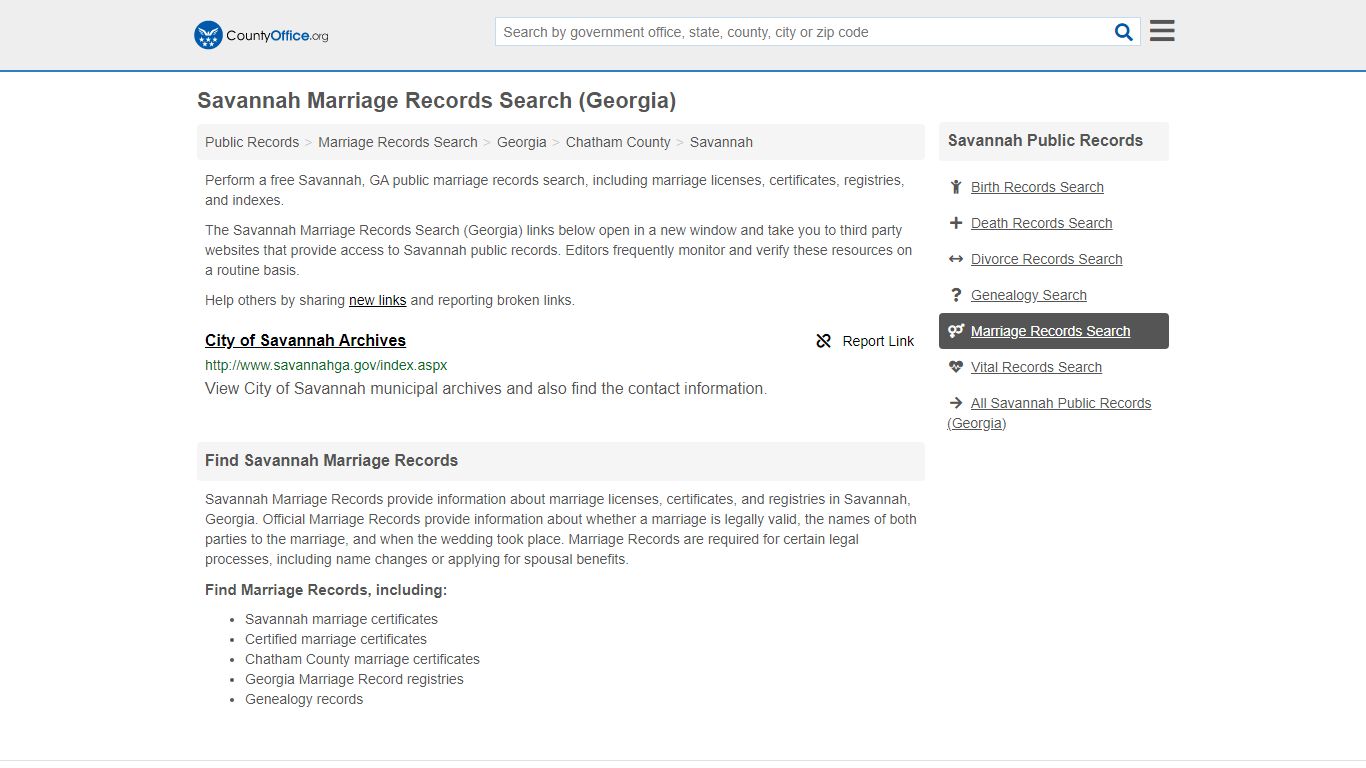Click the Genealogy question mark icon
1366x768 pixels.
pos(956,295)
